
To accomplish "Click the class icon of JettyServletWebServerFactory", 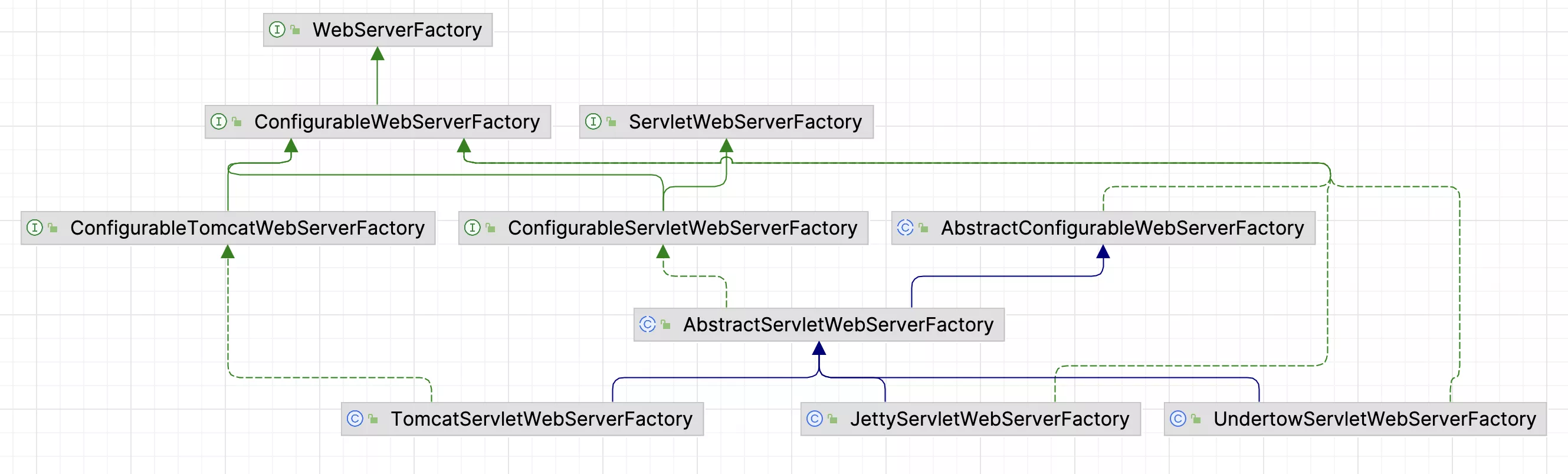I will [x=815, y=419].
